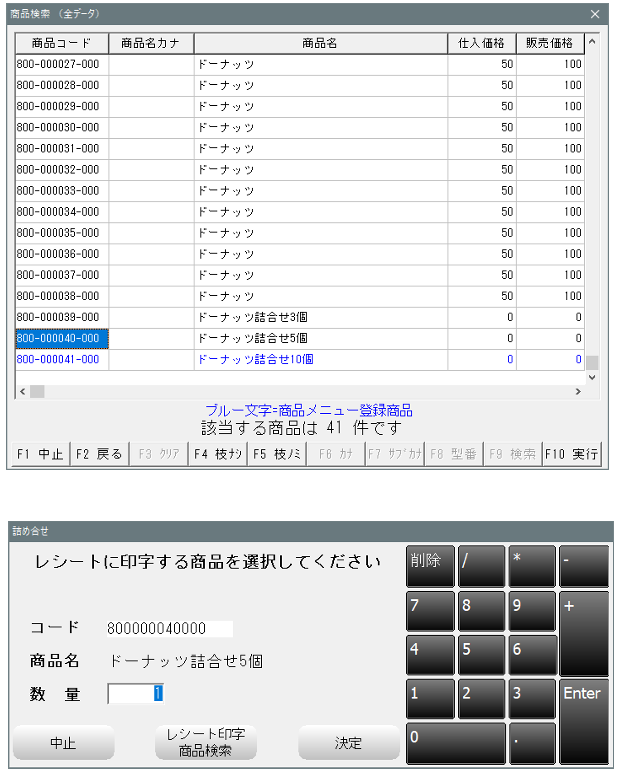Click the 販売価格 column header
619x772 pixels.
point(549,43)
